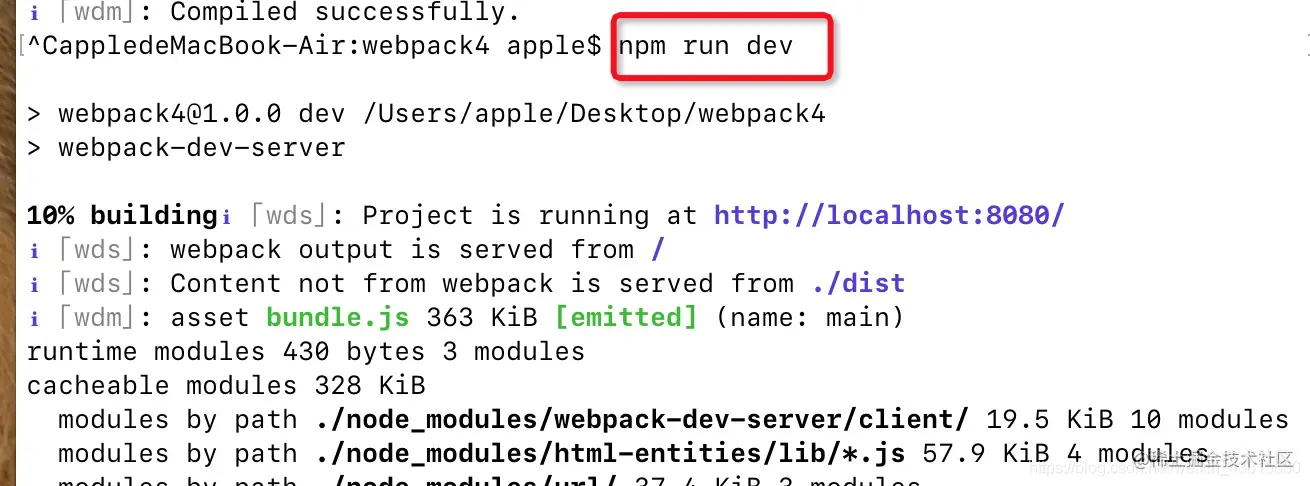Click the green 'bundle.js' asset name
Image resolution: width=1310 pixels, height=486 pixels.
pyautogui.click(x=338, y=317)
